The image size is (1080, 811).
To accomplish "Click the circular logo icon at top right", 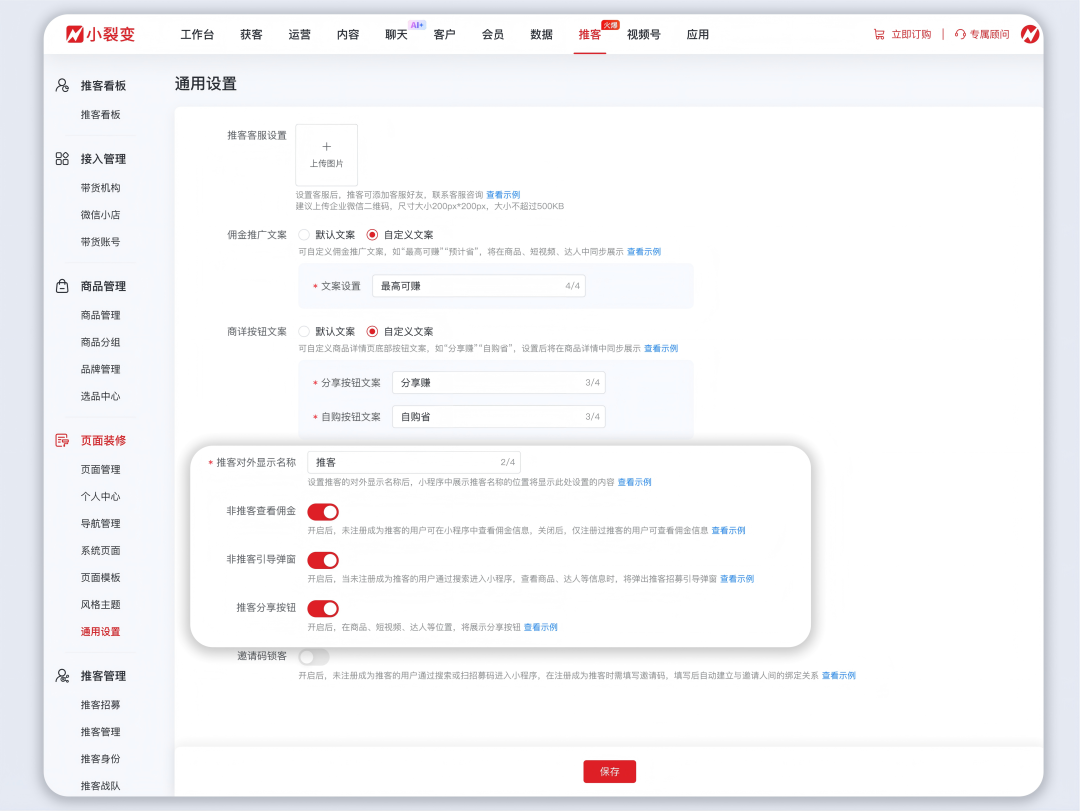I will 1030,33.
